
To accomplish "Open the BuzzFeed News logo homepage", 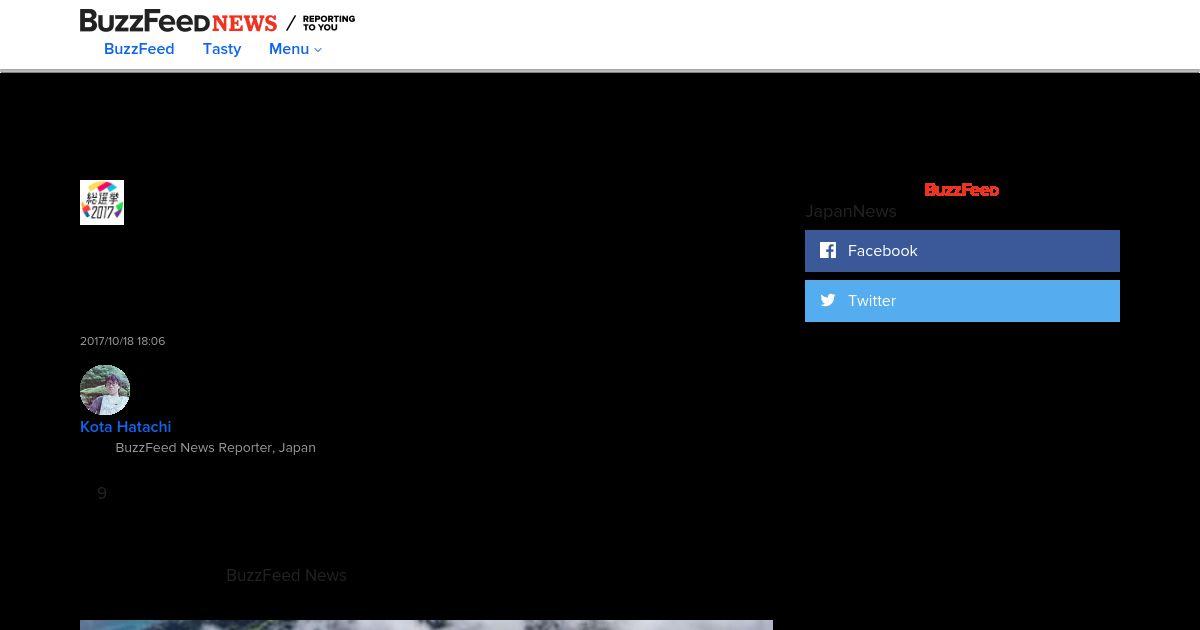I will click(178, 21).
